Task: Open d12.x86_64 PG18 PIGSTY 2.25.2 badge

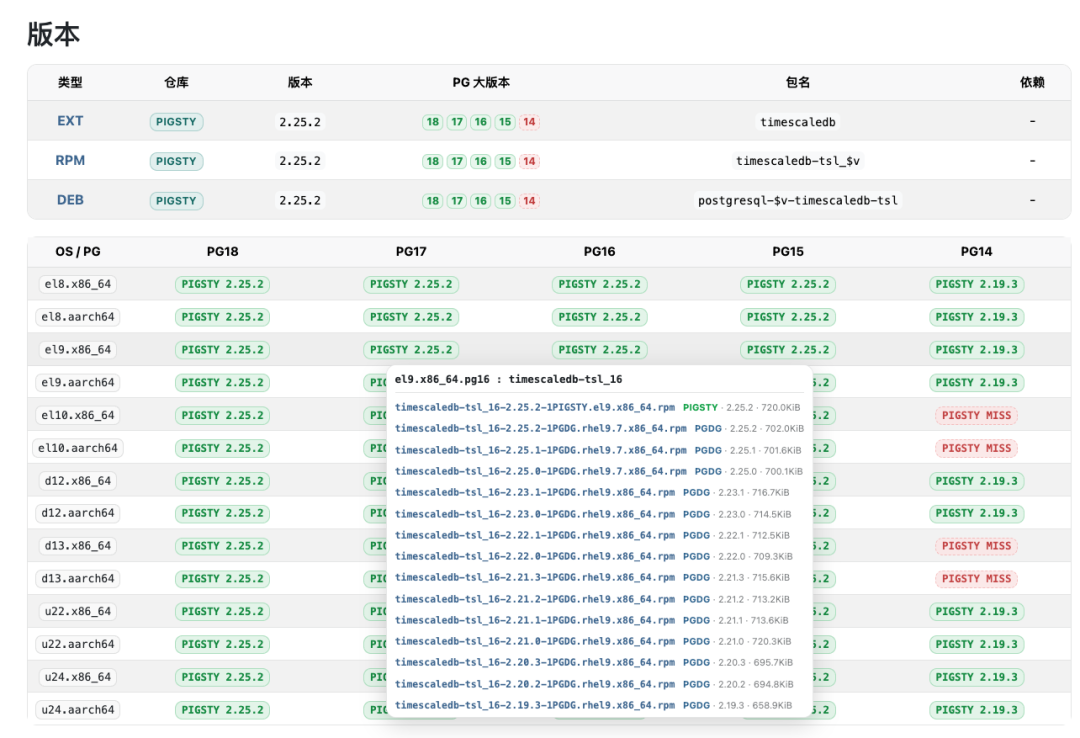Action: click(222, 481)
